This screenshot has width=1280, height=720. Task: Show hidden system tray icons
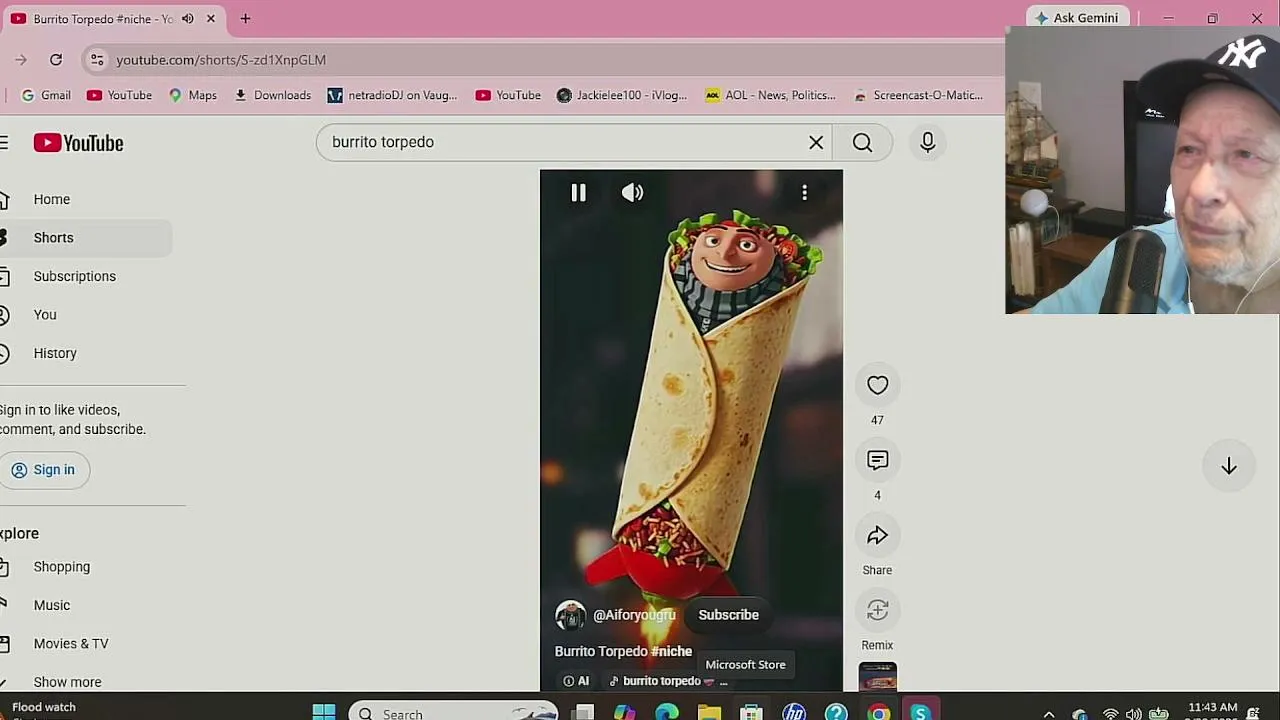[1049, 714]
